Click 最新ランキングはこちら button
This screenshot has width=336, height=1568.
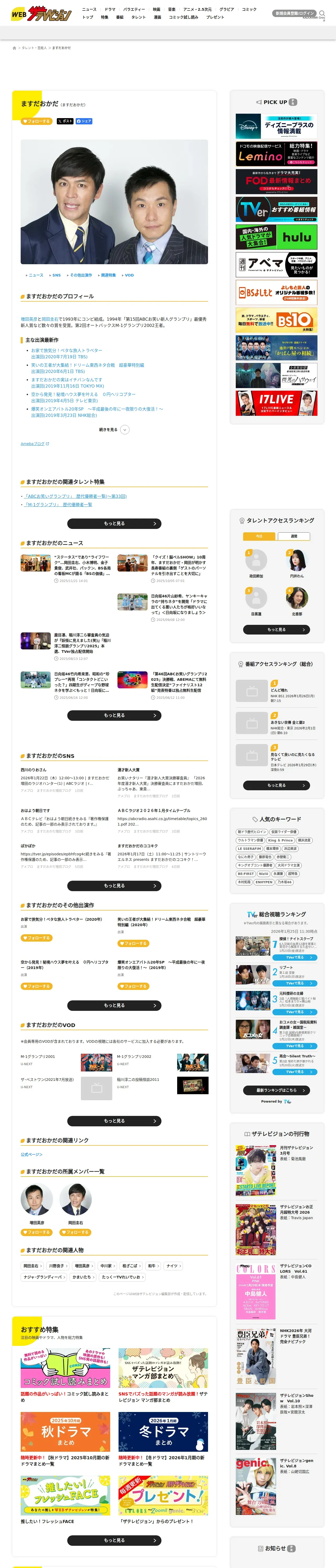tap(276, 1090)
